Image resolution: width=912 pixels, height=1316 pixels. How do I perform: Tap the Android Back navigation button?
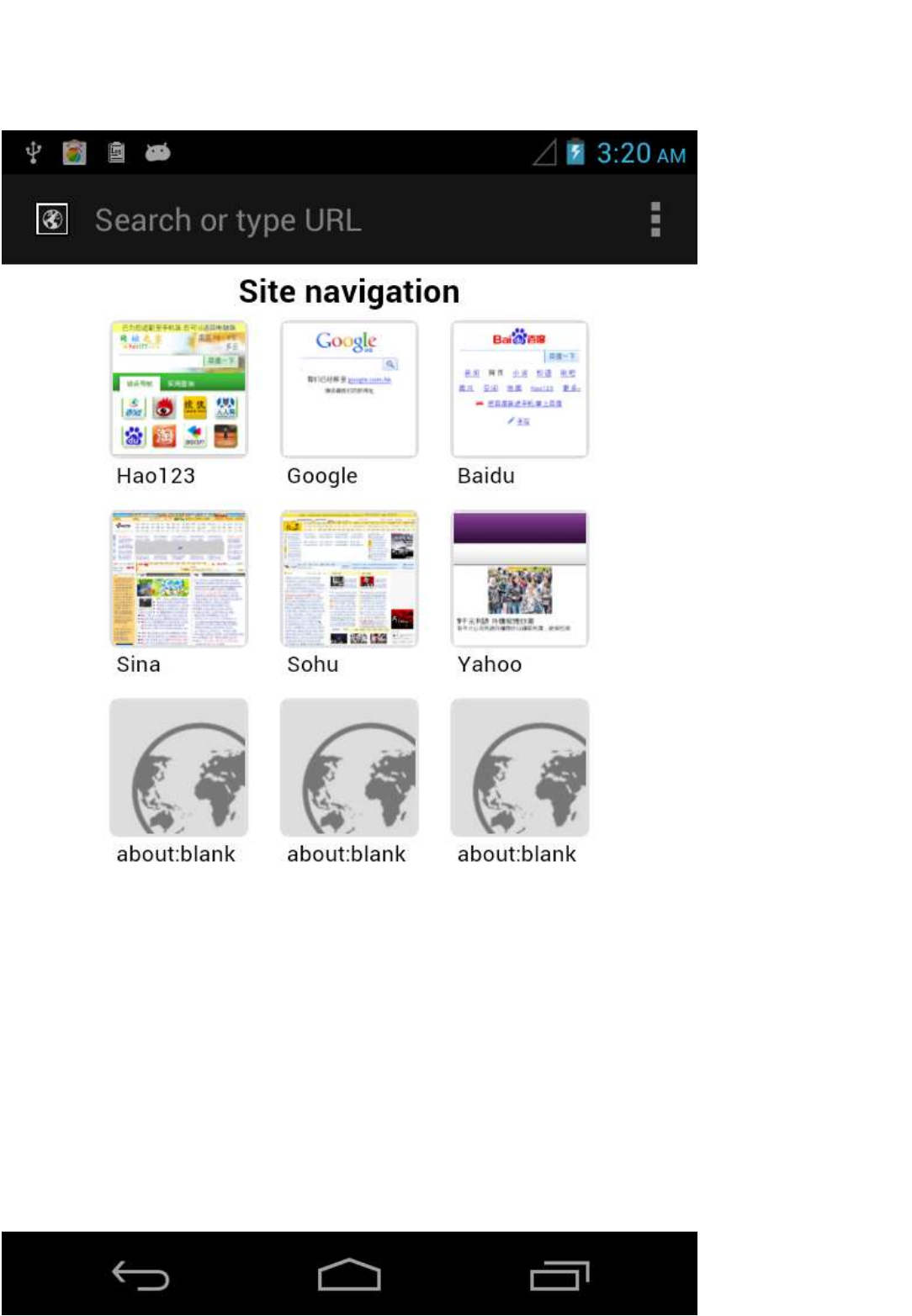(x=141, y=1276)
